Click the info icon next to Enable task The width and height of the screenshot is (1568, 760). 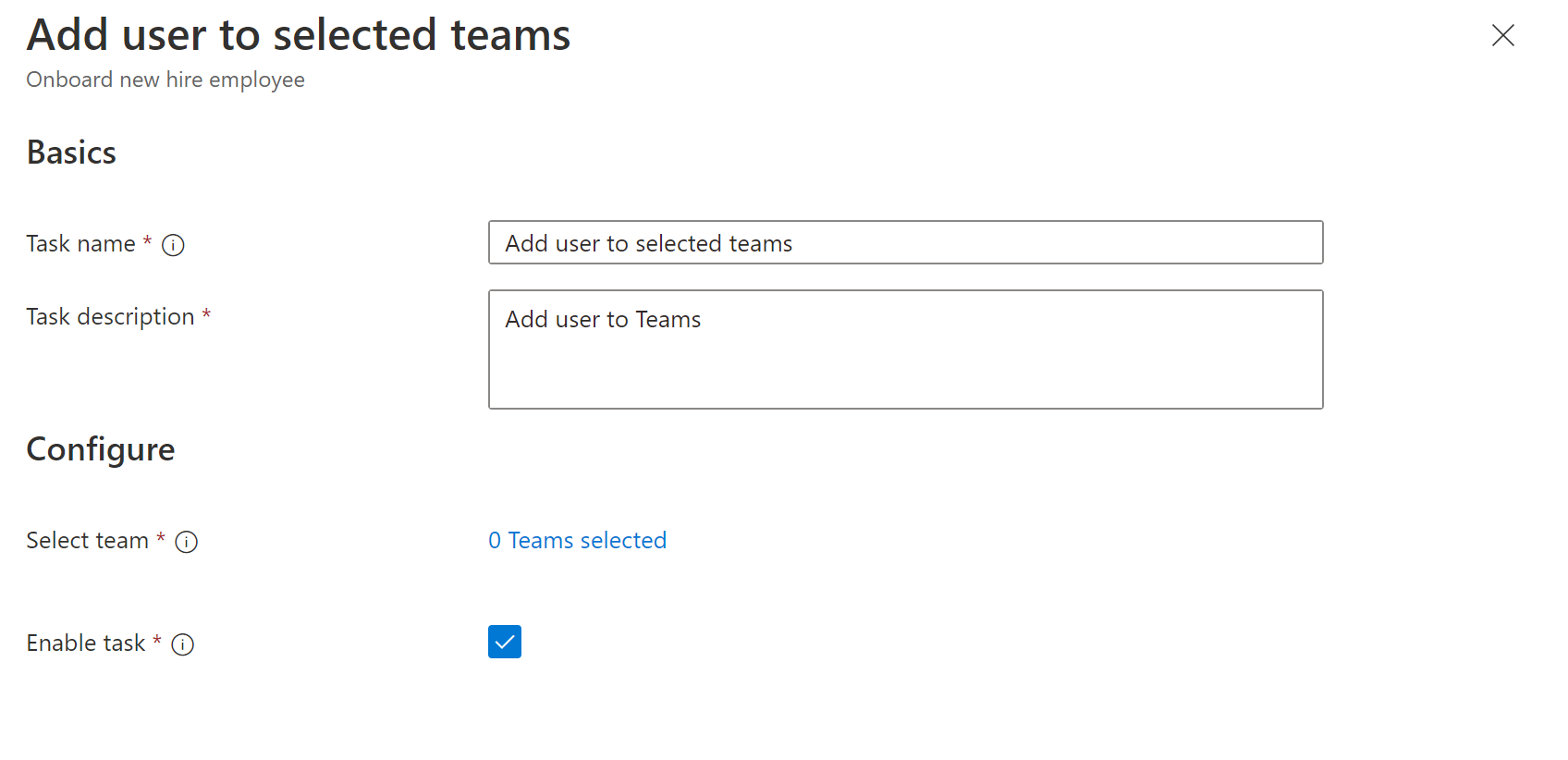[183, 644]
